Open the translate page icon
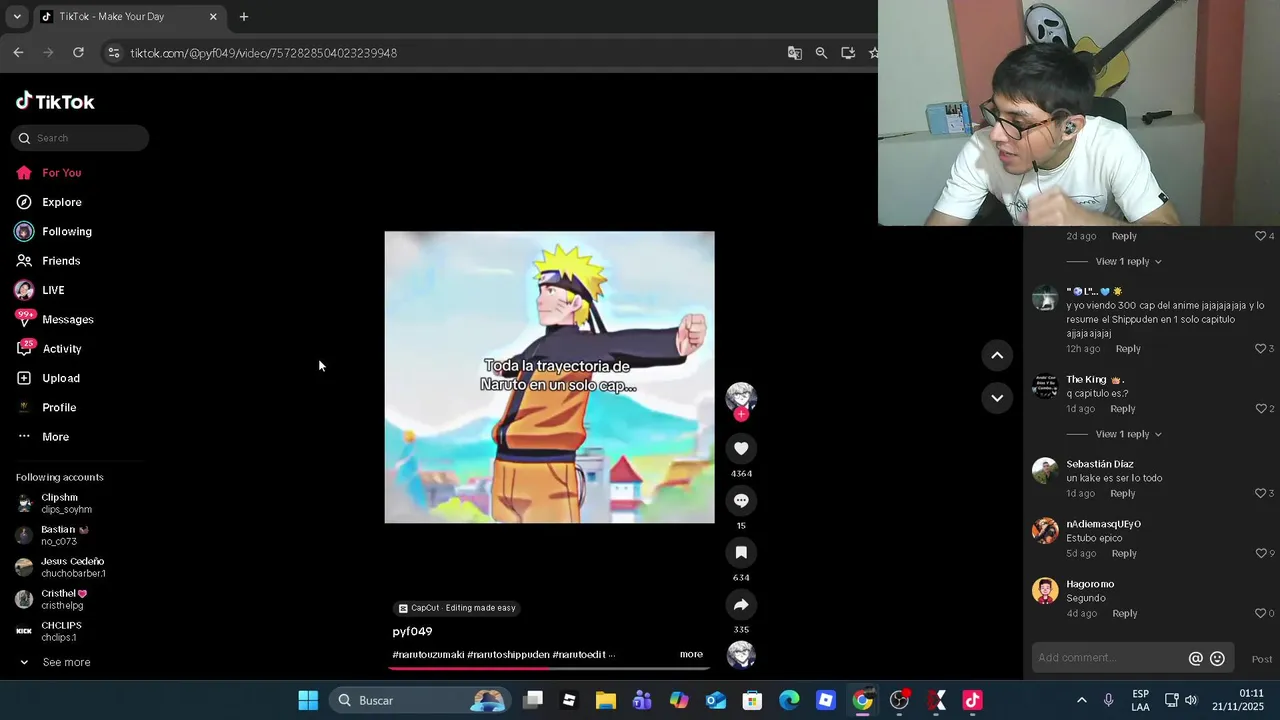This screenshot has height=720, width=1280. (795, 53)
